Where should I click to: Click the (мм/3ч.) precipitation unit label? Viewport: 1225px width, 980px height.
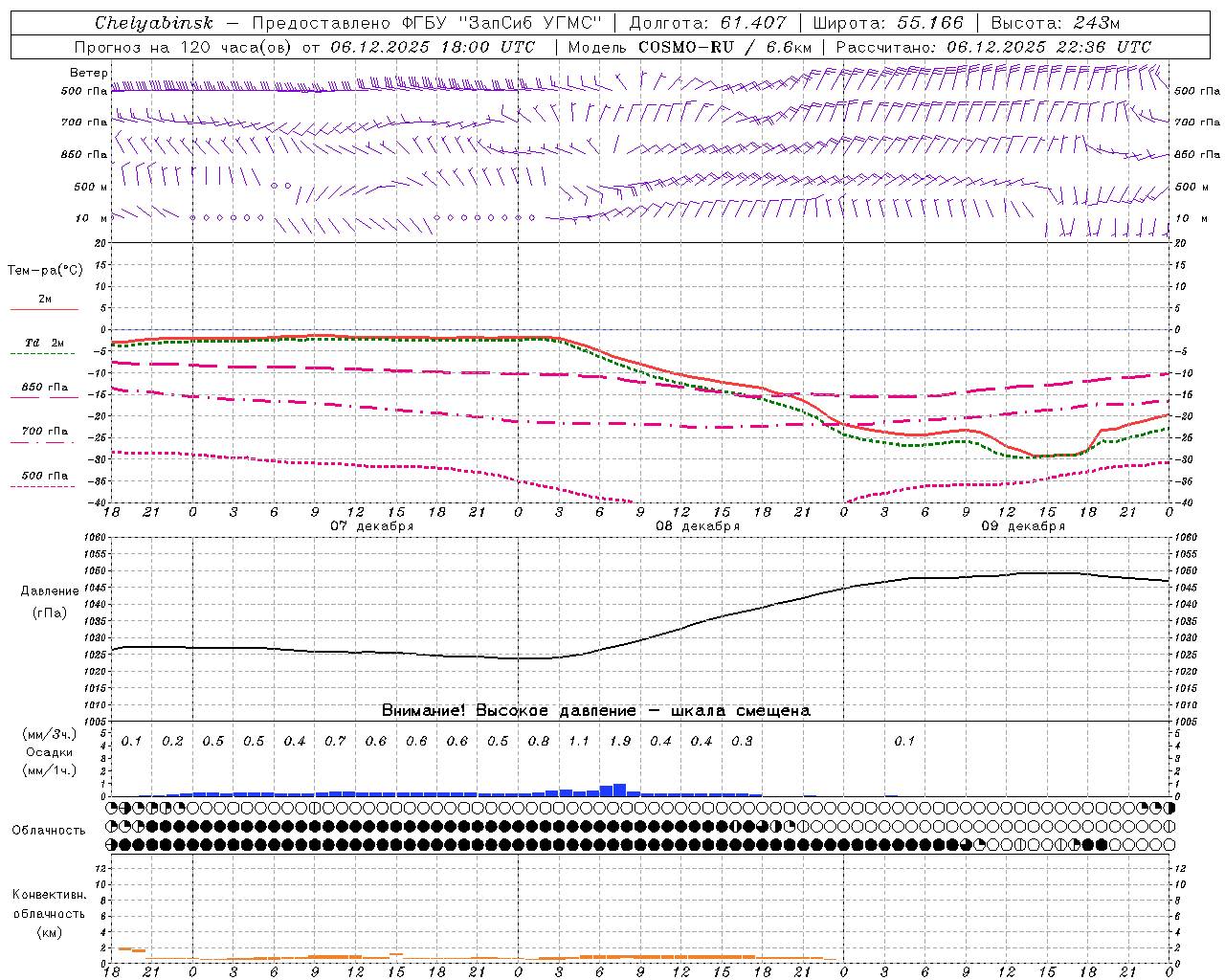50,734
